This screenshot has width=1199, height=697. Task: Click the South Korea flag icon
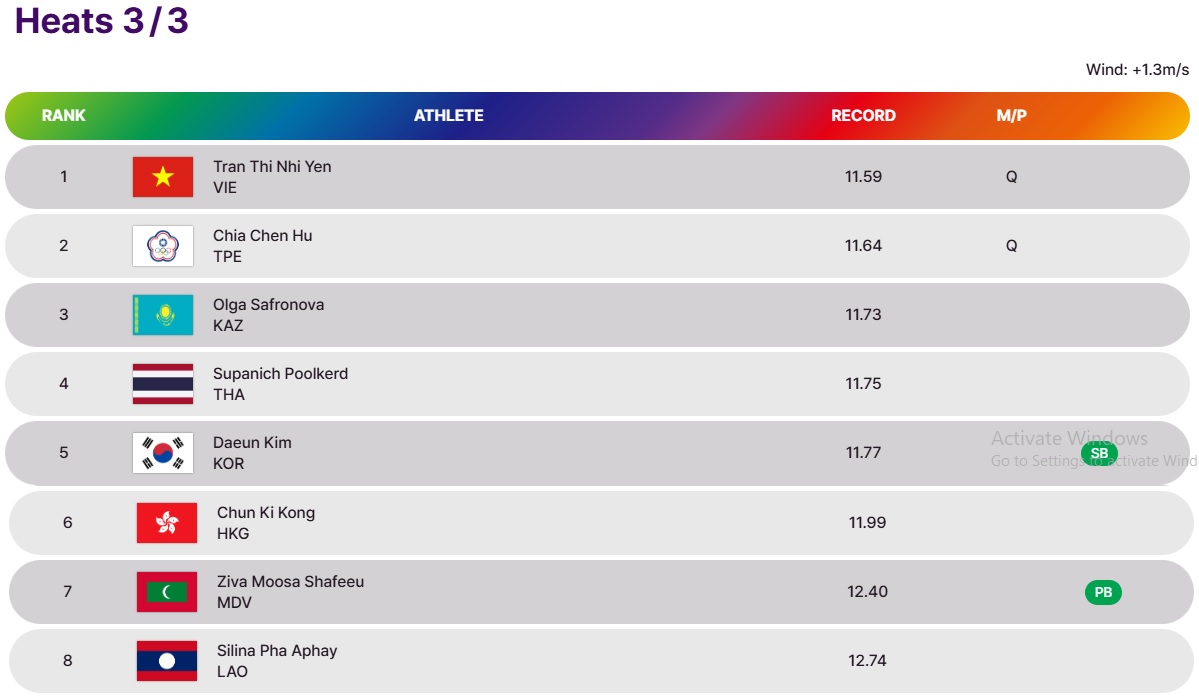click(x=163, y=453)
